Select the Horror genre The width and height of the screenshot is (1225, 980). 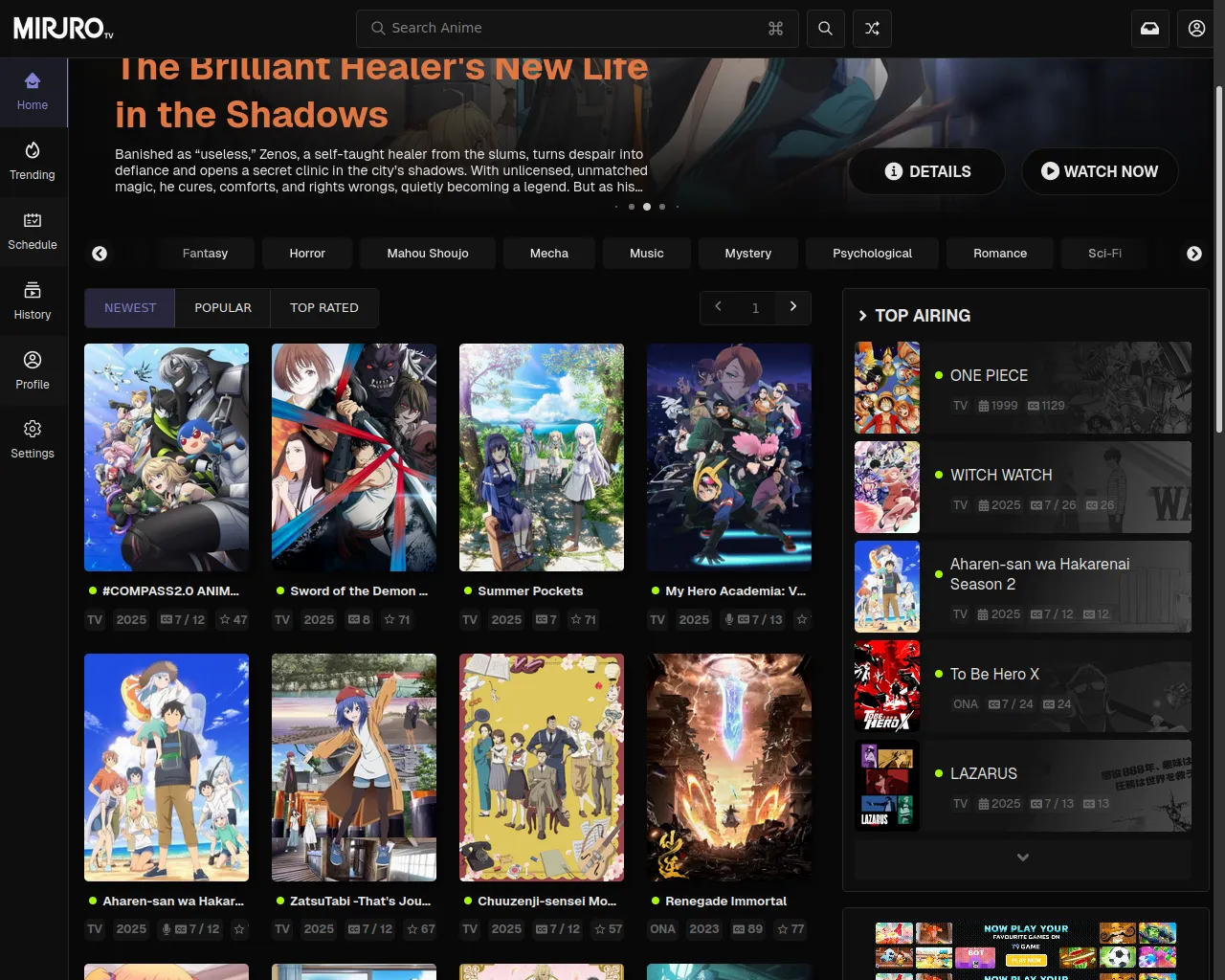click(x=307, y=254)
